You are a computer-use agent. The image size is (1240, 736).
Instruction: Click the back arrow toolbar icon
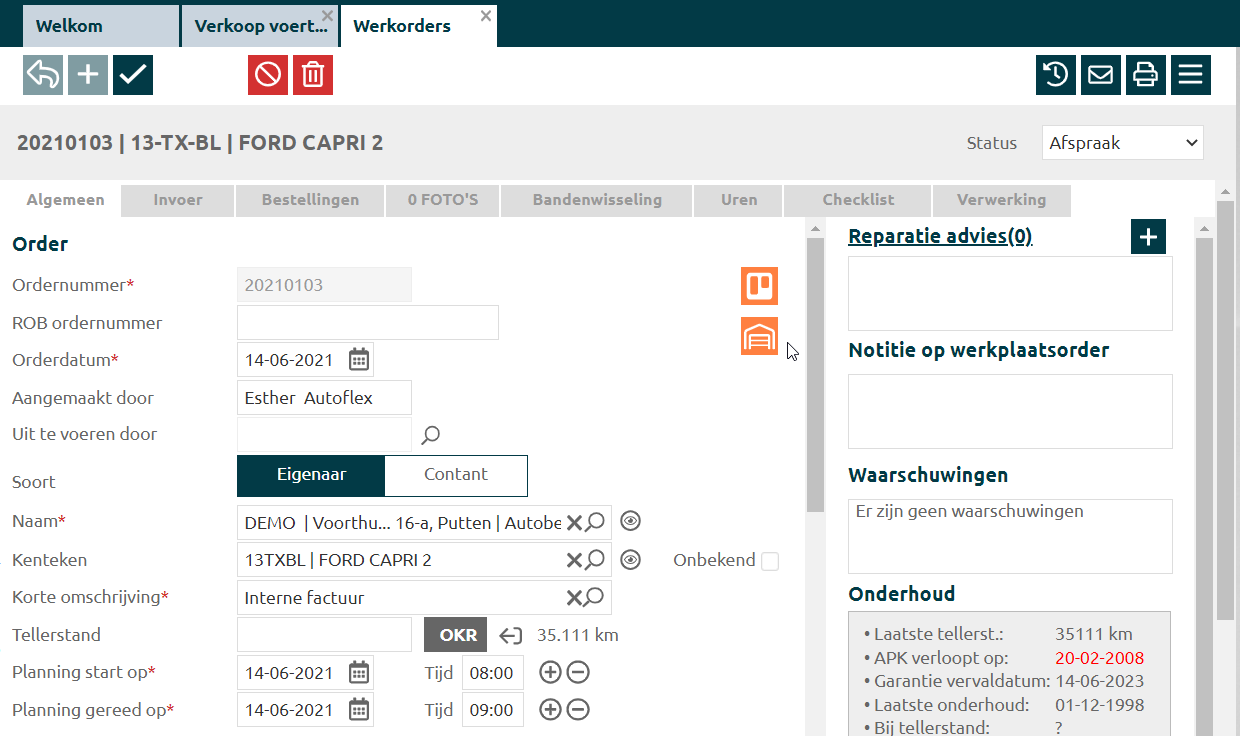[x=42, y=75]
